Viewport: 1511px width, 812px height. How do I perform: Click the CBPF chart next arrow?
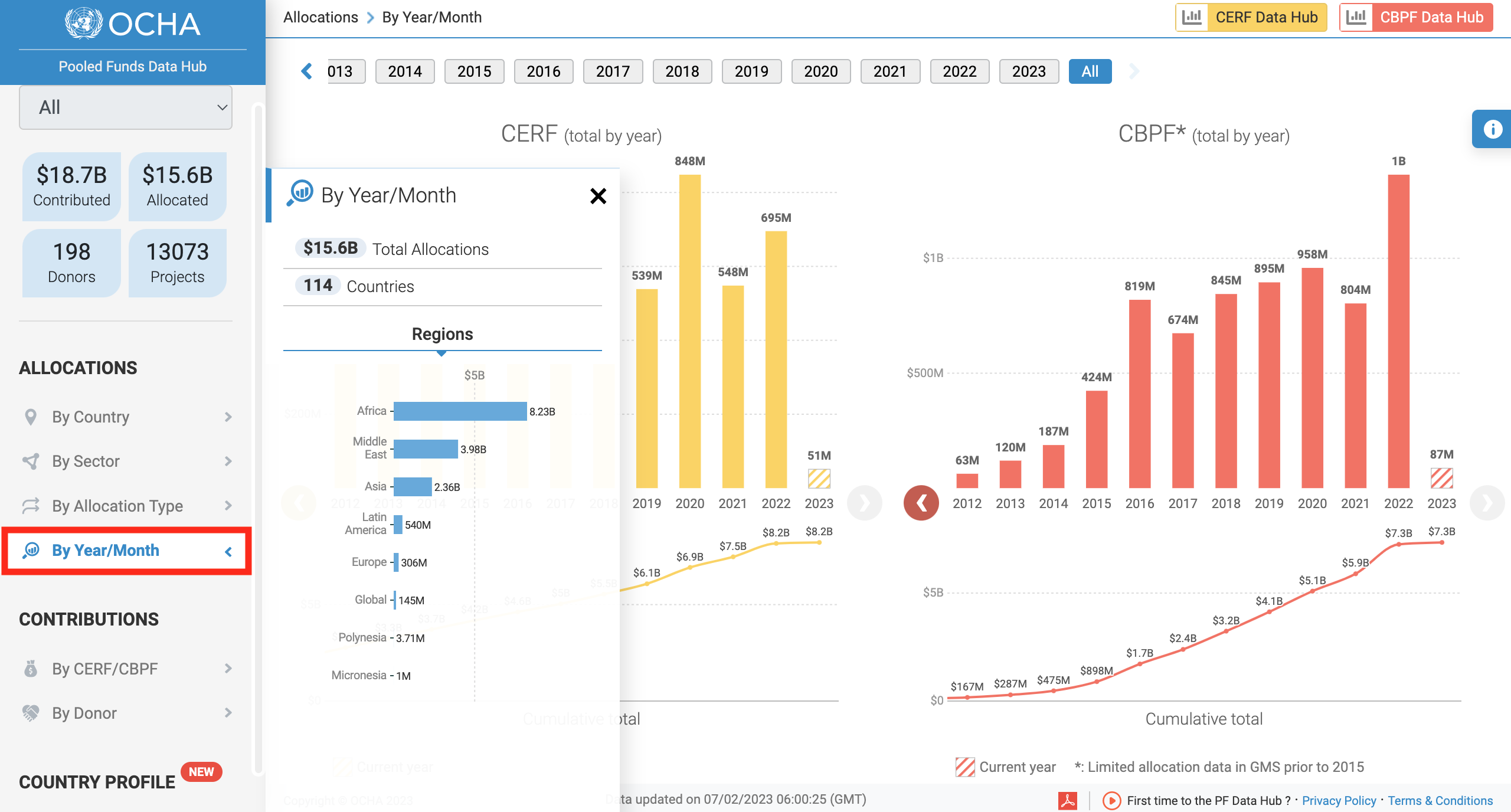pos(1487,503)
